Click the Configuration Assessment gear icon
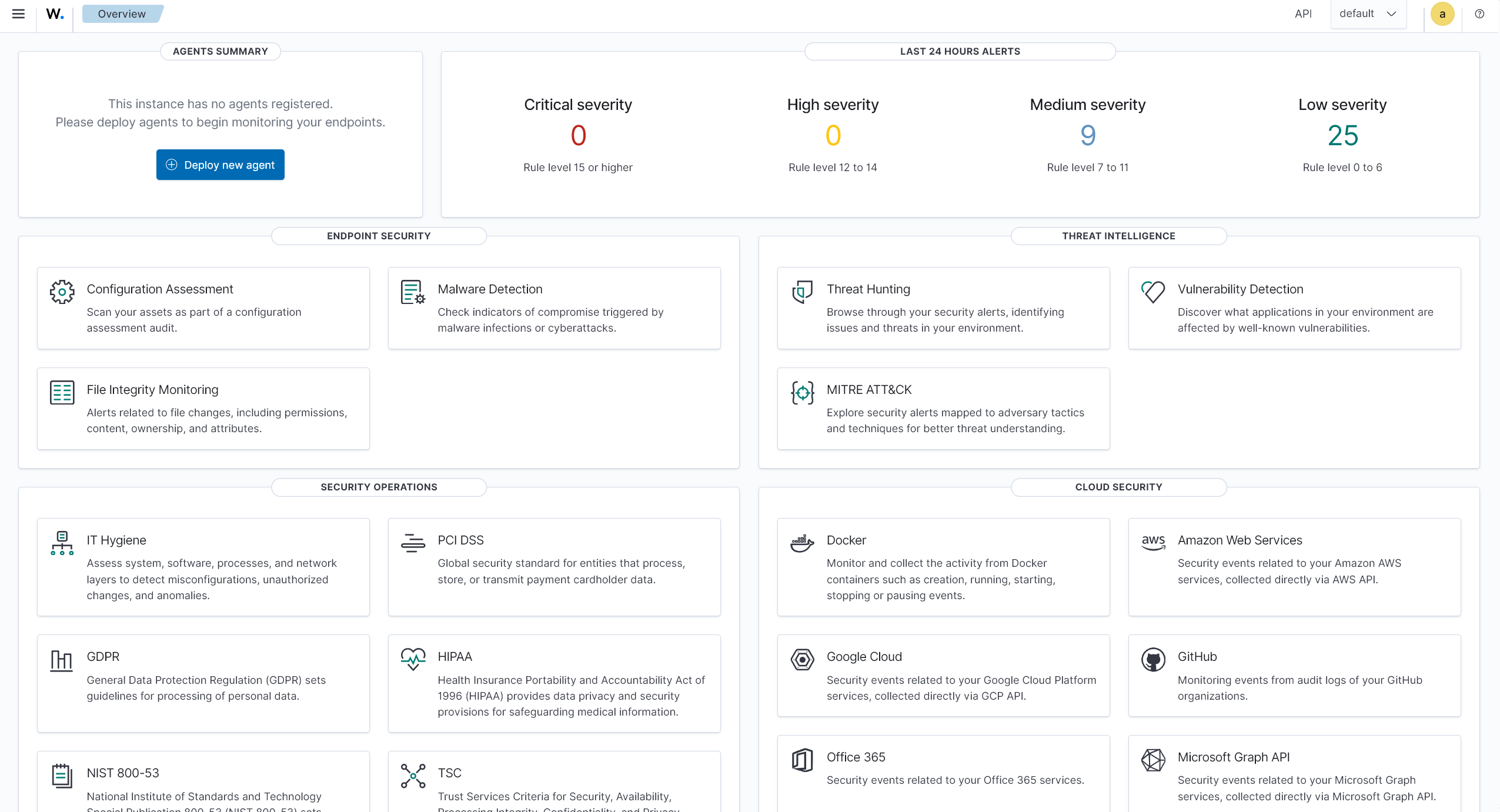 tap(62, 292)
